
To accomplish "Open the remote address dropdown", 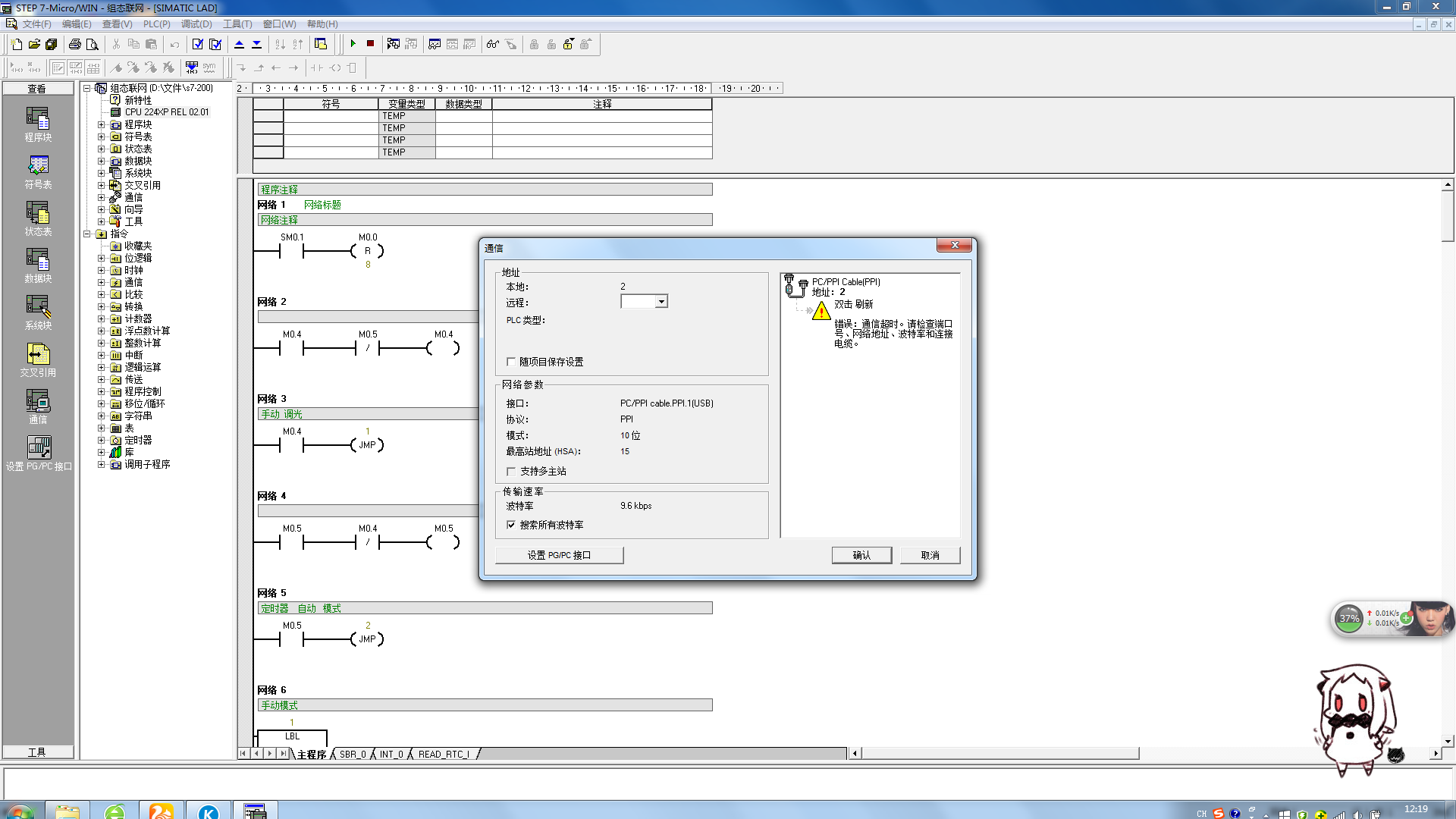I will click(x=661, y=302).
